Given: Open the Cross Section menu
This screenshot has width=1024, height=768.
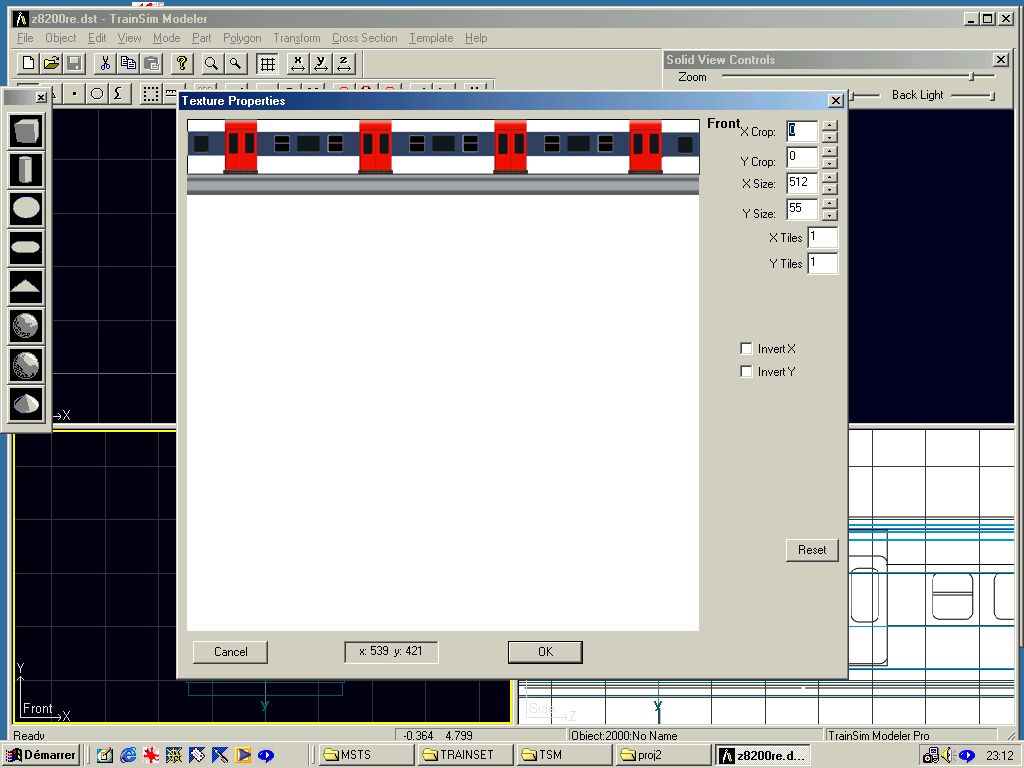Looking at the screenshot, I should 364,38.
